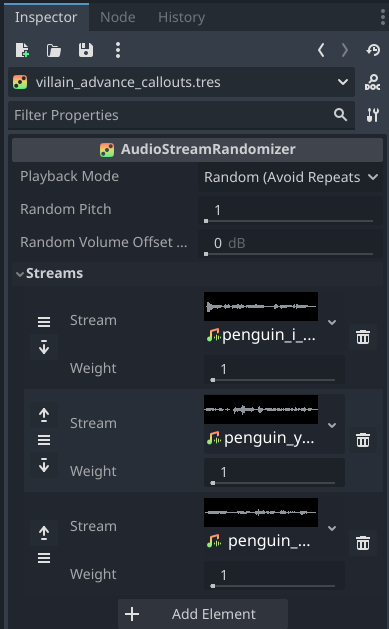This screenshot has height=629, width=389.
Task: Open the object history list icon
Action: click(x=373, y=51)
